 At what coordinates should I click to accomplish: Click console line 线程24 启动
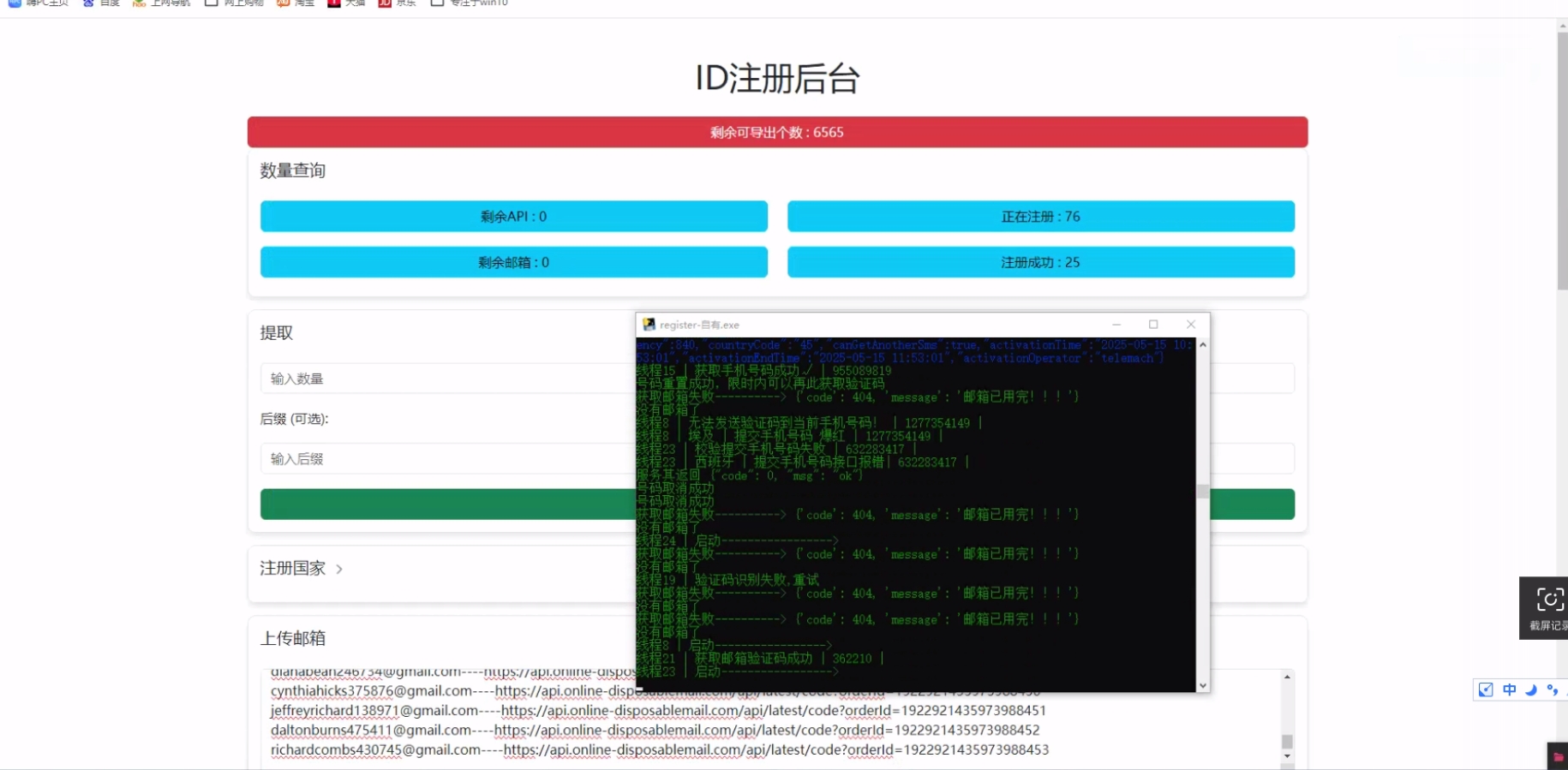pos(739,540)
